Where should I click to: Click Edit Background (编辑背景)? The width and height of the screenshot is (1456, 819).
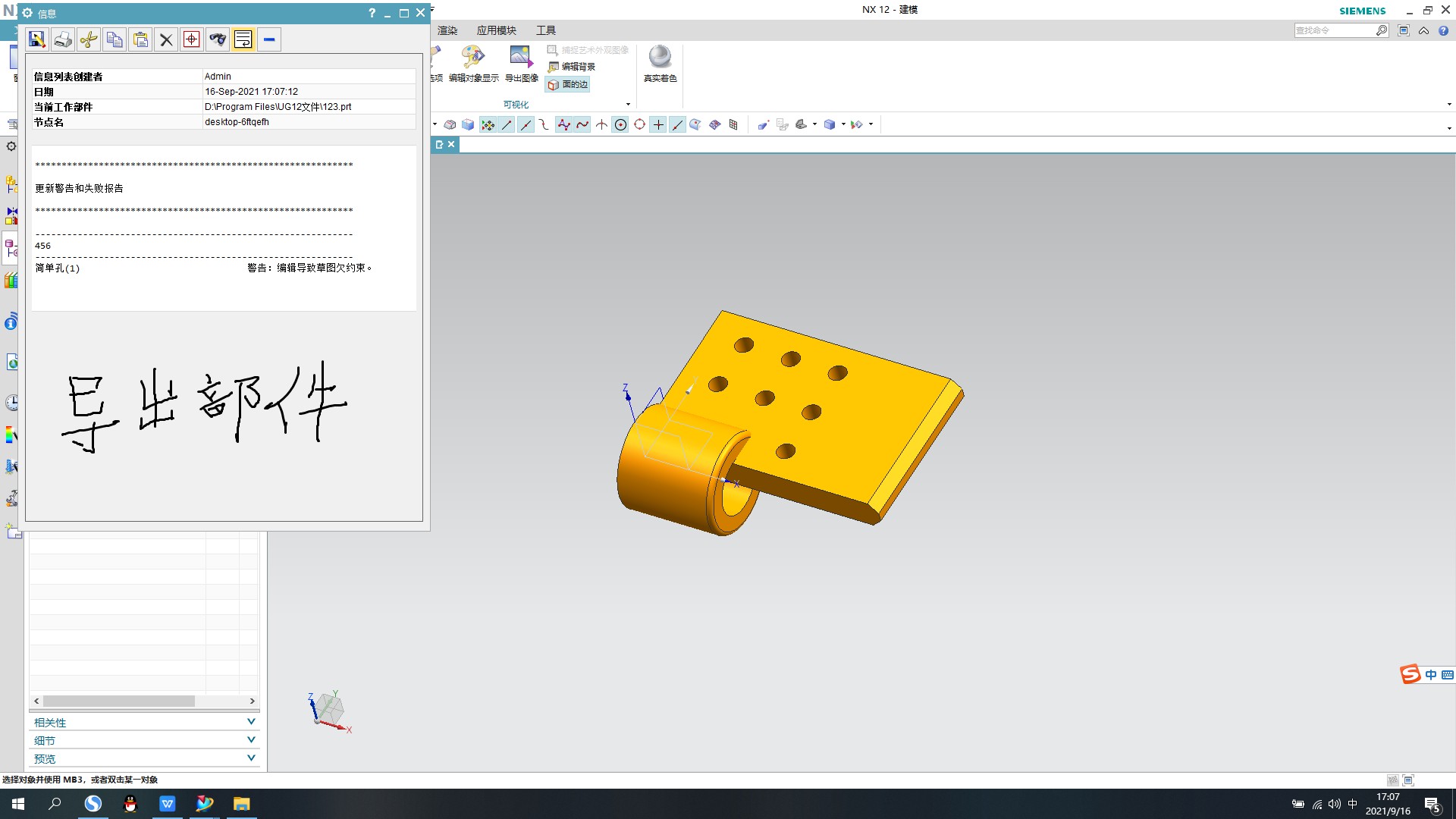tap(572, 67)
